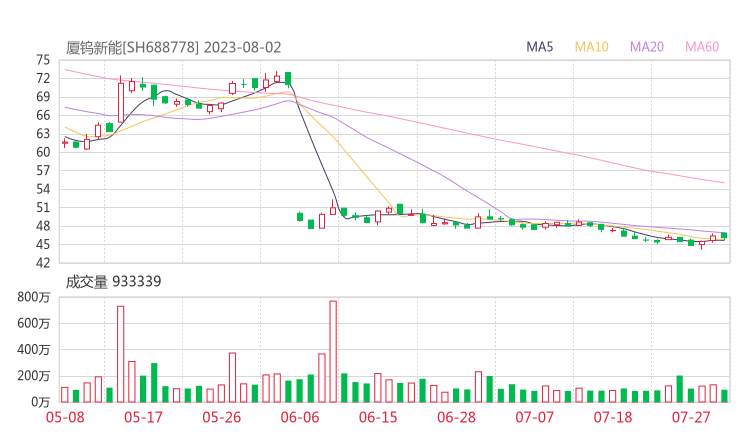The image size is (740, 440).
Task: Click the 72 price axis label
Action: [43, 78]
